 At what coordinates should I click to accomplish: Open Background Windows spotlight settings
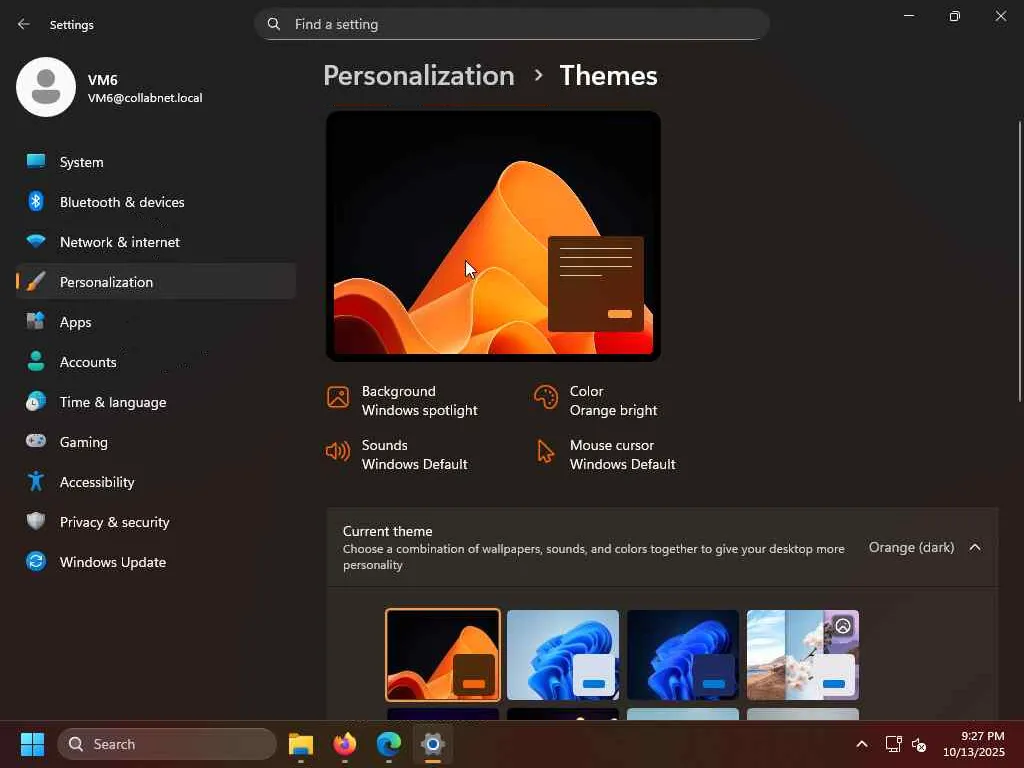point(402,400)
